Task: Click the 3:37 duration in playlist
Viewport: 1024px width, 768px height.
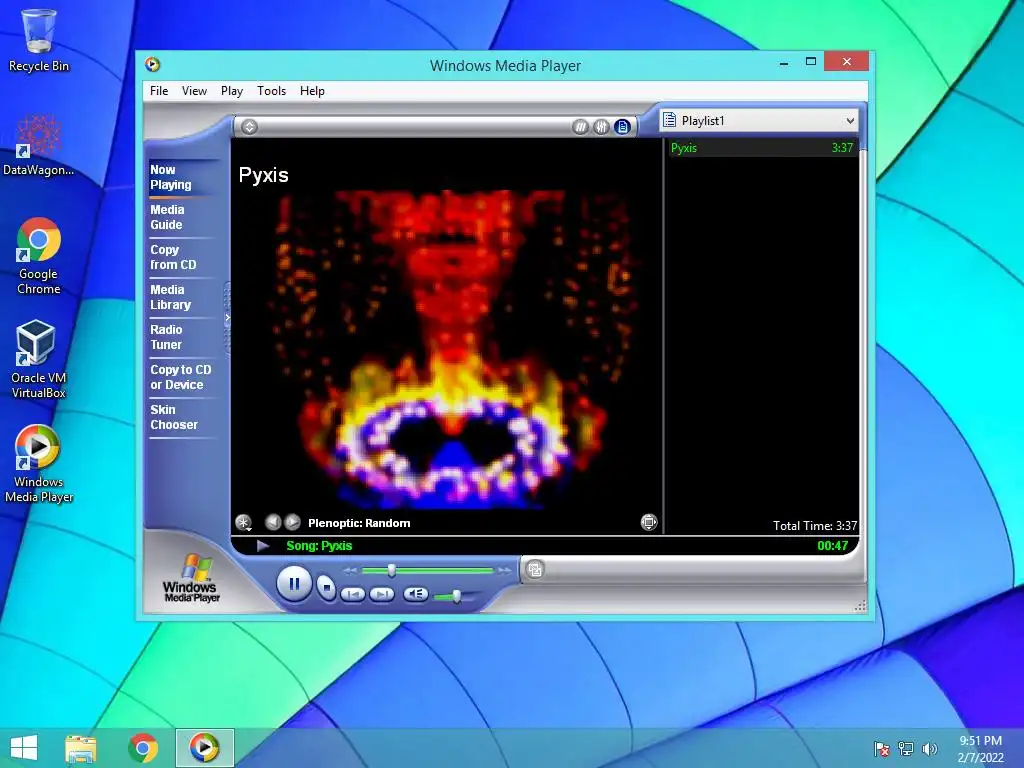Action: point(842,148)
